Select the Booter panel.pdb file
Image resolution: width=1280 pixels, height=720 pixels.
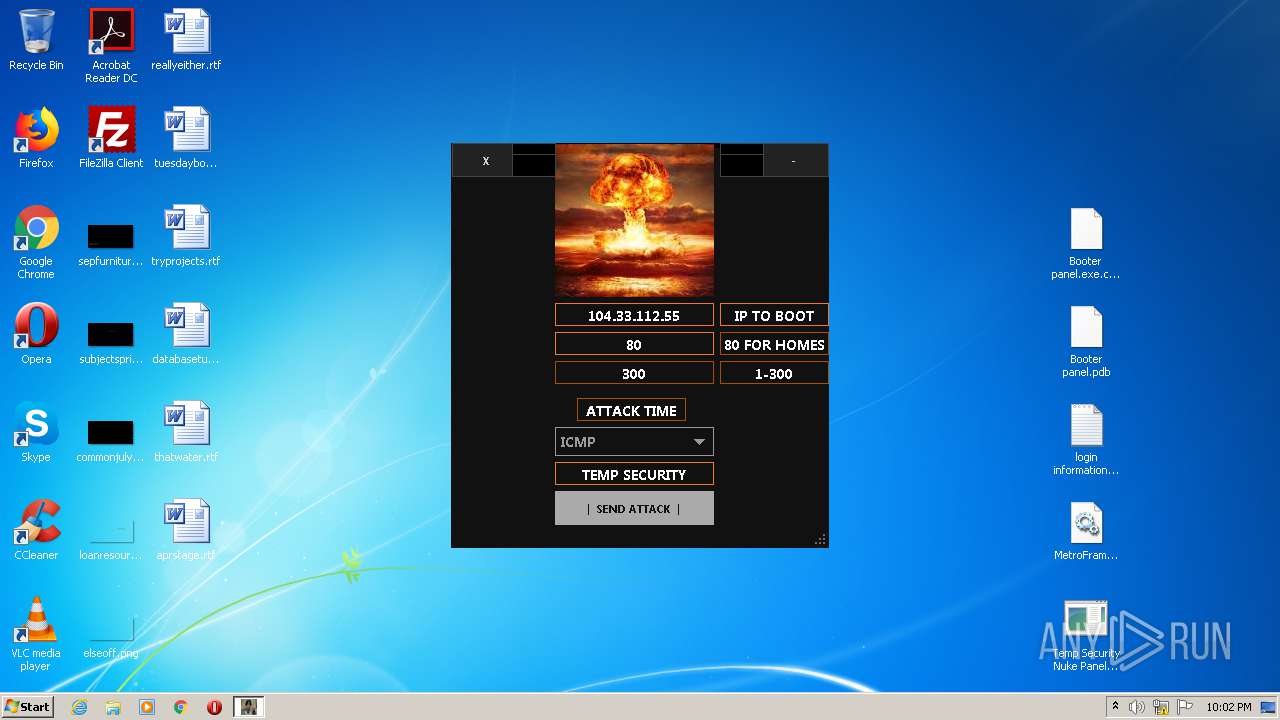pyautogui.click(x=1086, y=342)
